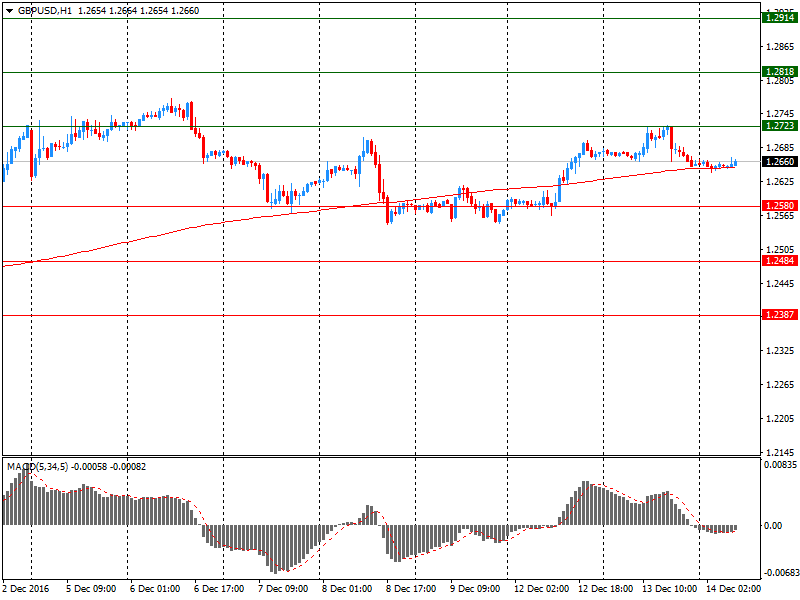Select the 1.2625 price scale value
The height and width of the screenshot is (600, 800).
pos(780,182)
